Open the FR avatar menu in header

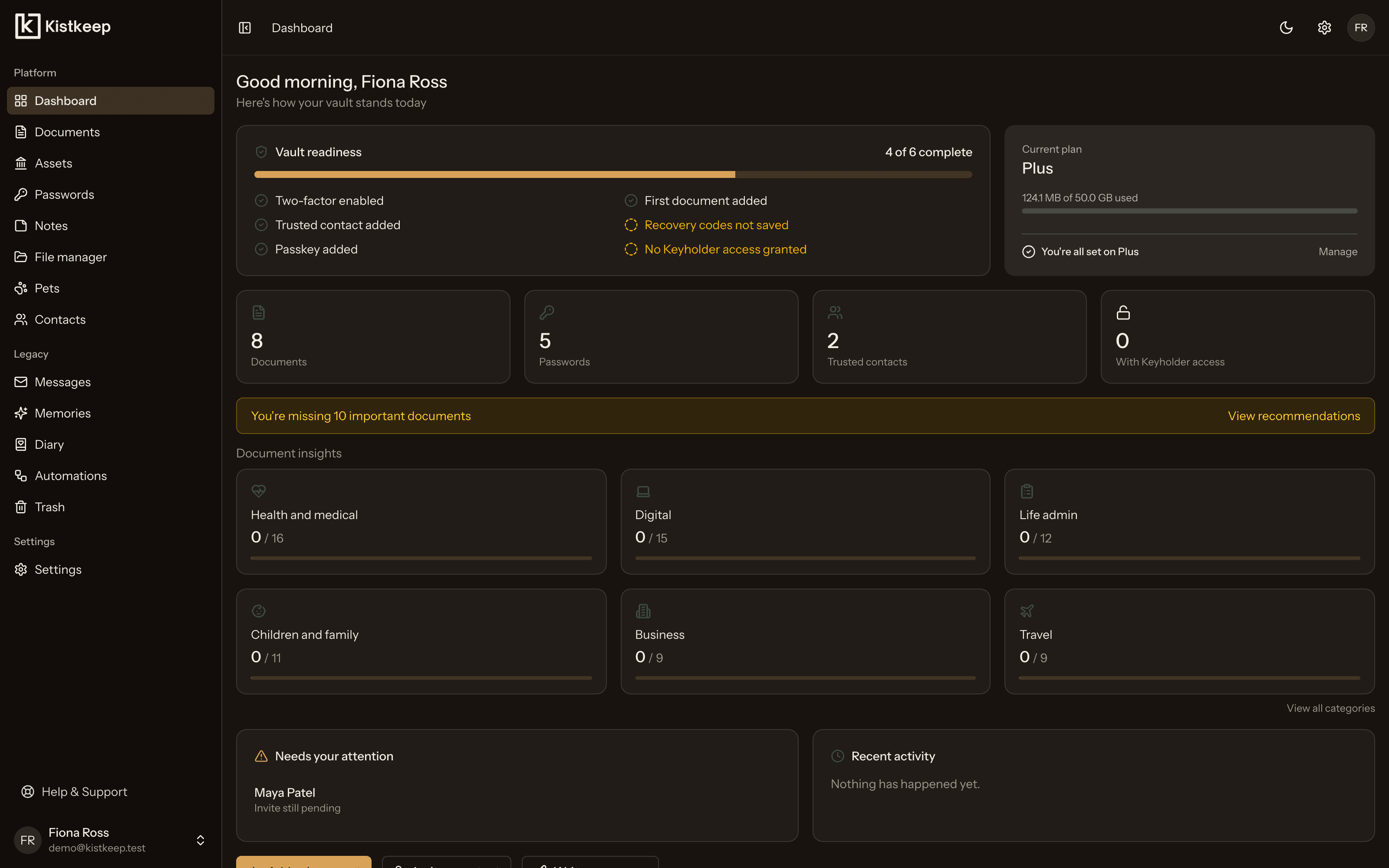[x=1361, y=27]
